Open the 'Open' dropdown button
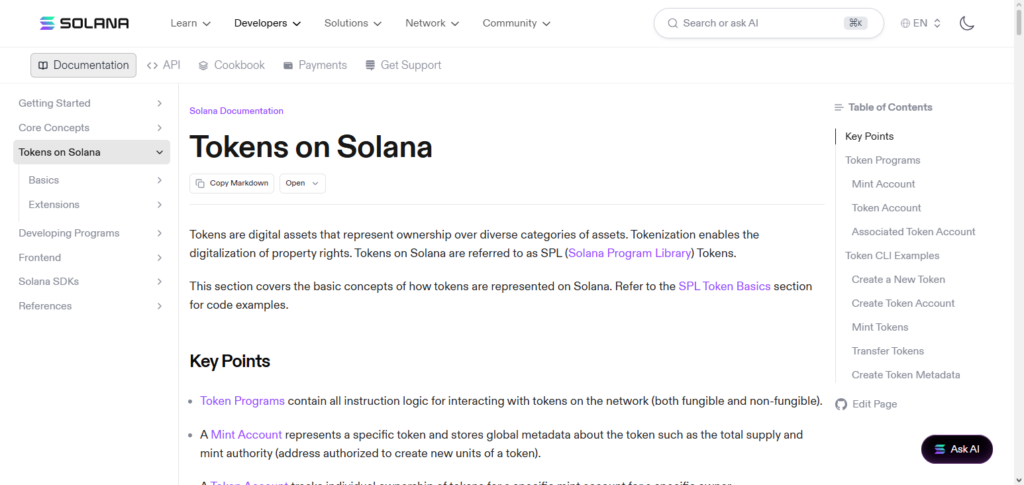The height and width of the screenshot is (485, 1024). click(x=302, y=183)
